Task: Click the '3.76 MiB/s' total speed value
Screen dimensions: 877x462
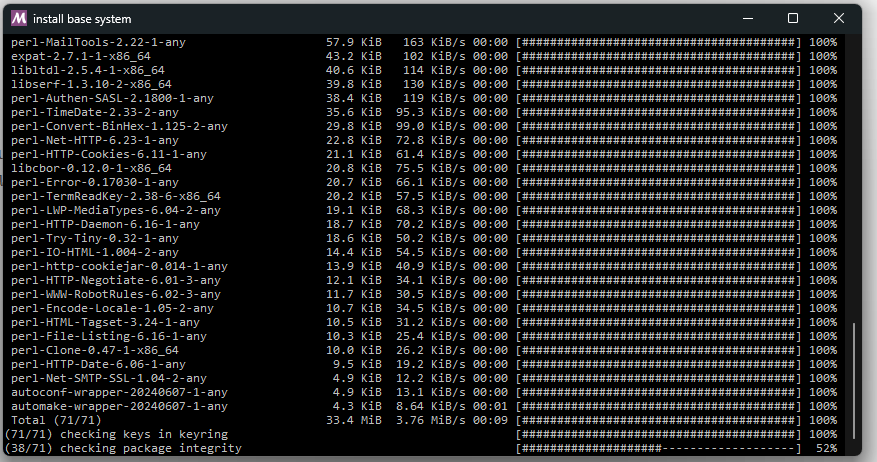Action: [431, 420]
